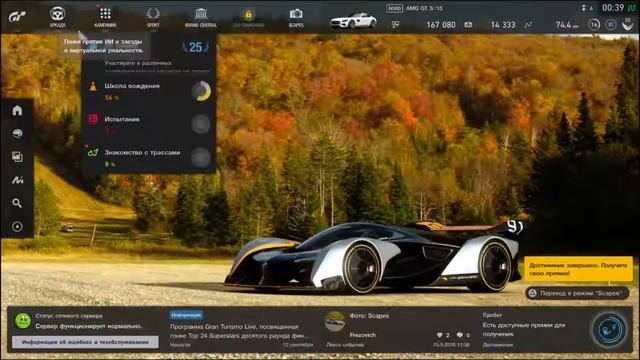The image size is (640, 360).
Task: Click the Gran Turismo logo icon
Action: click(17, 16)
